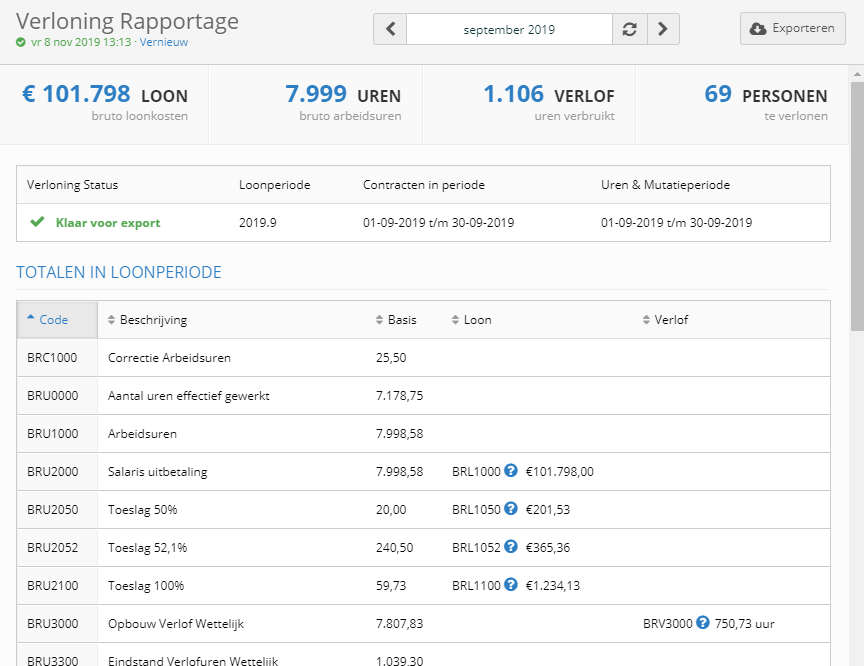
Task: Go to previous month with left arrow
Action: tap(390, 29)
